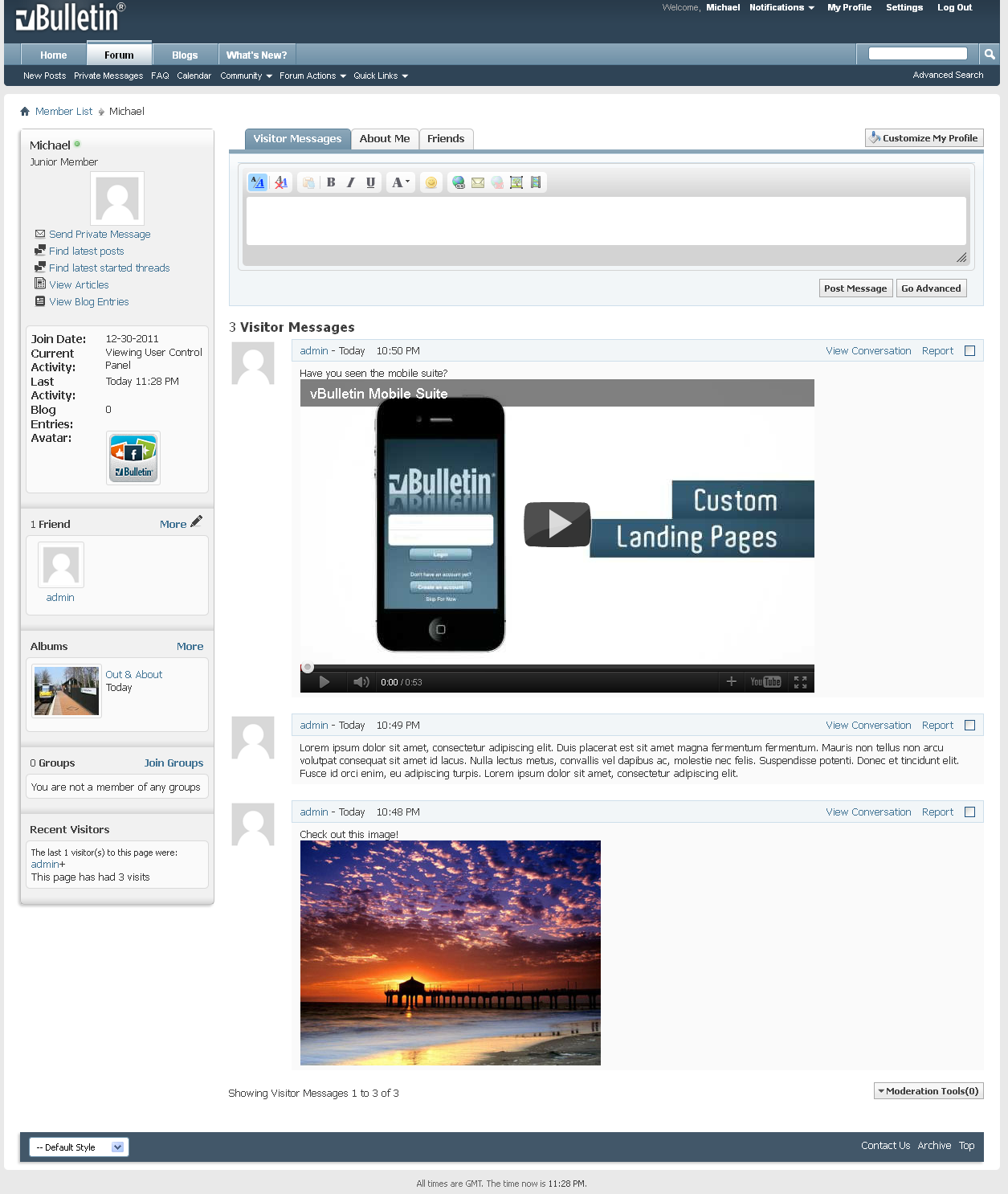Click Find latest started threads link
This screenshot has width=1008, height=1194.
pyautogui.click(x=109, y=268)
